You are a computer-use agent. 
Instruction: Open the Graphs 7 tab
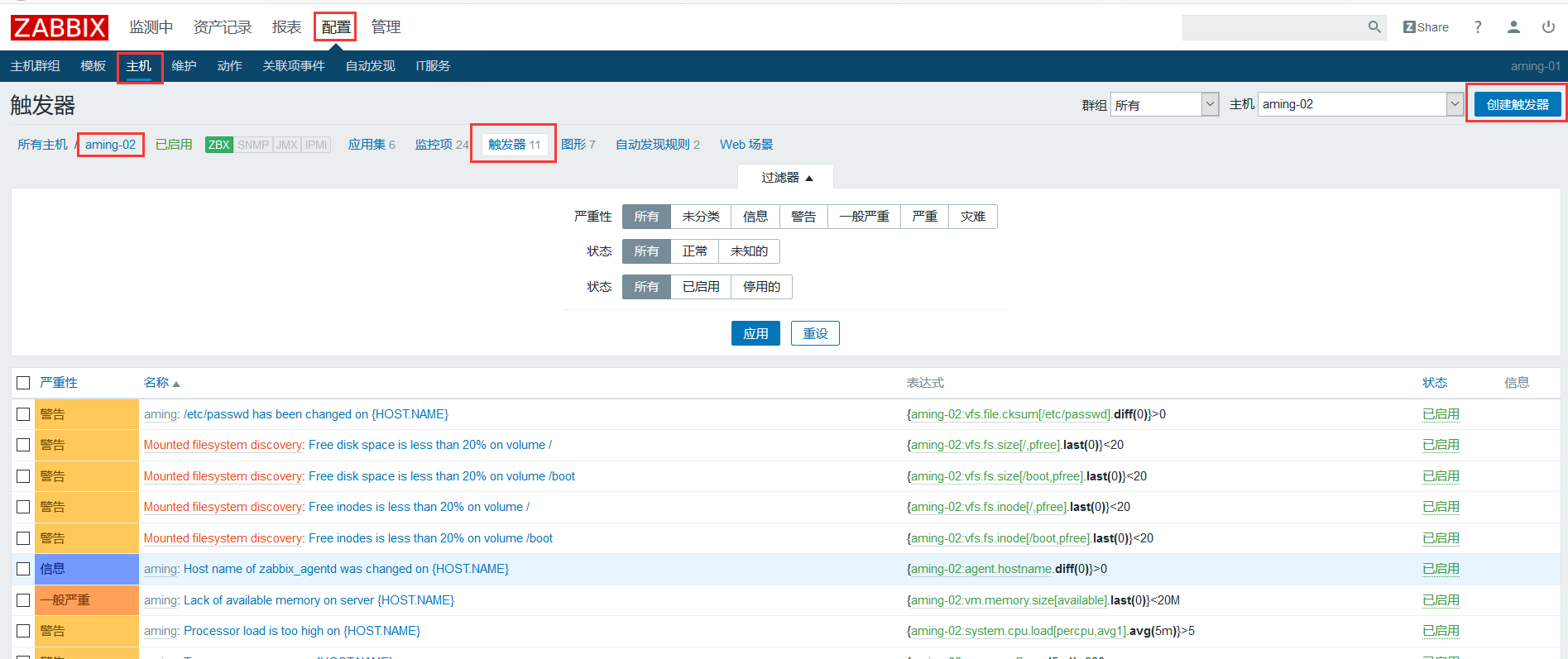[x=578, y=145]
